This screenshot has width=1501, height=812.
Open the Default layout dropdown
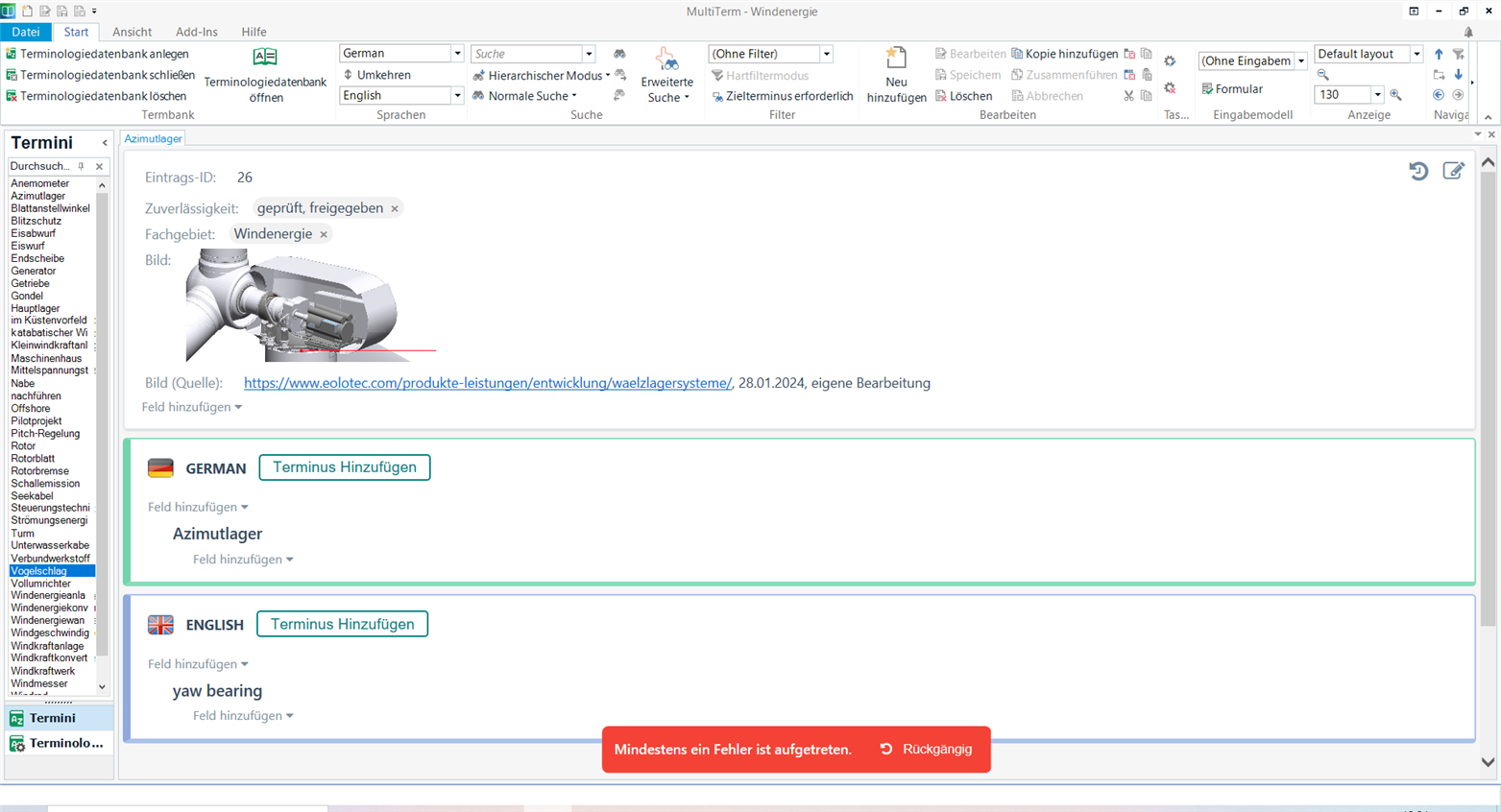(x=1416, y=54)
